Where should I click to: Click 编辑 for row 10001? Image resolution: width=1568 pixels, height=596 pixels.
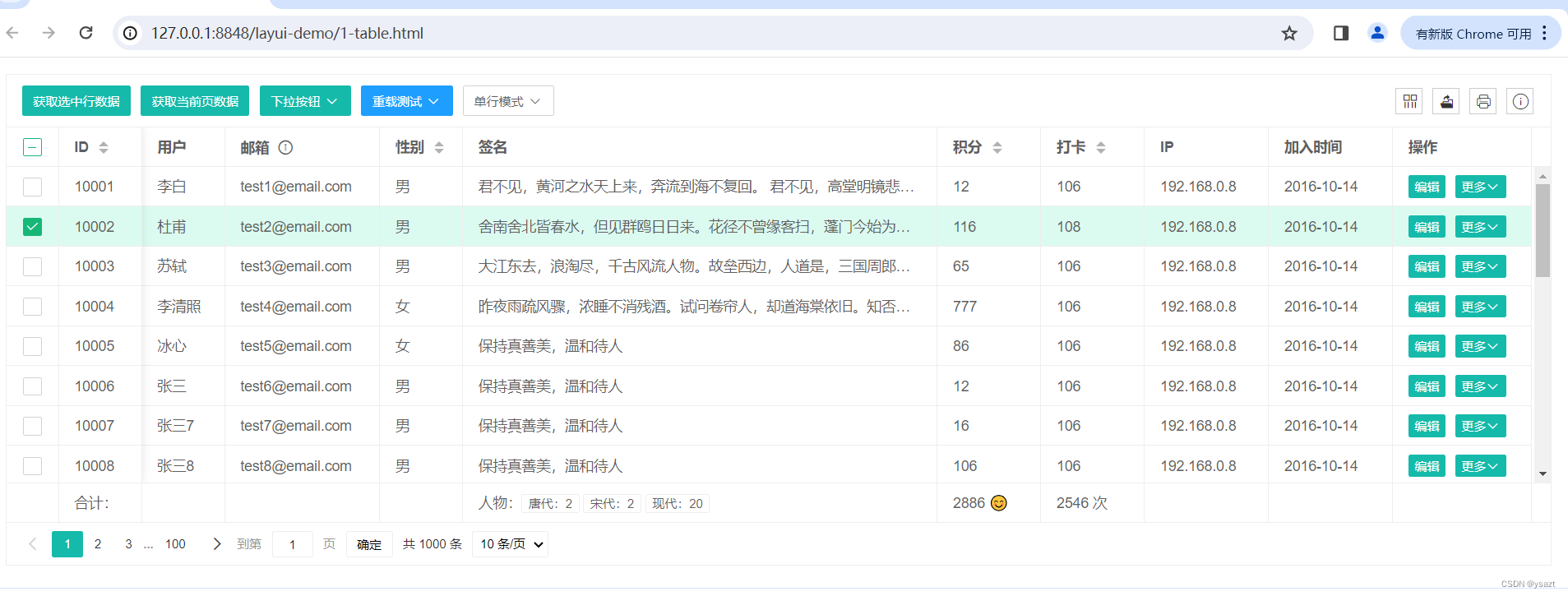click(x=1427, y=187)
